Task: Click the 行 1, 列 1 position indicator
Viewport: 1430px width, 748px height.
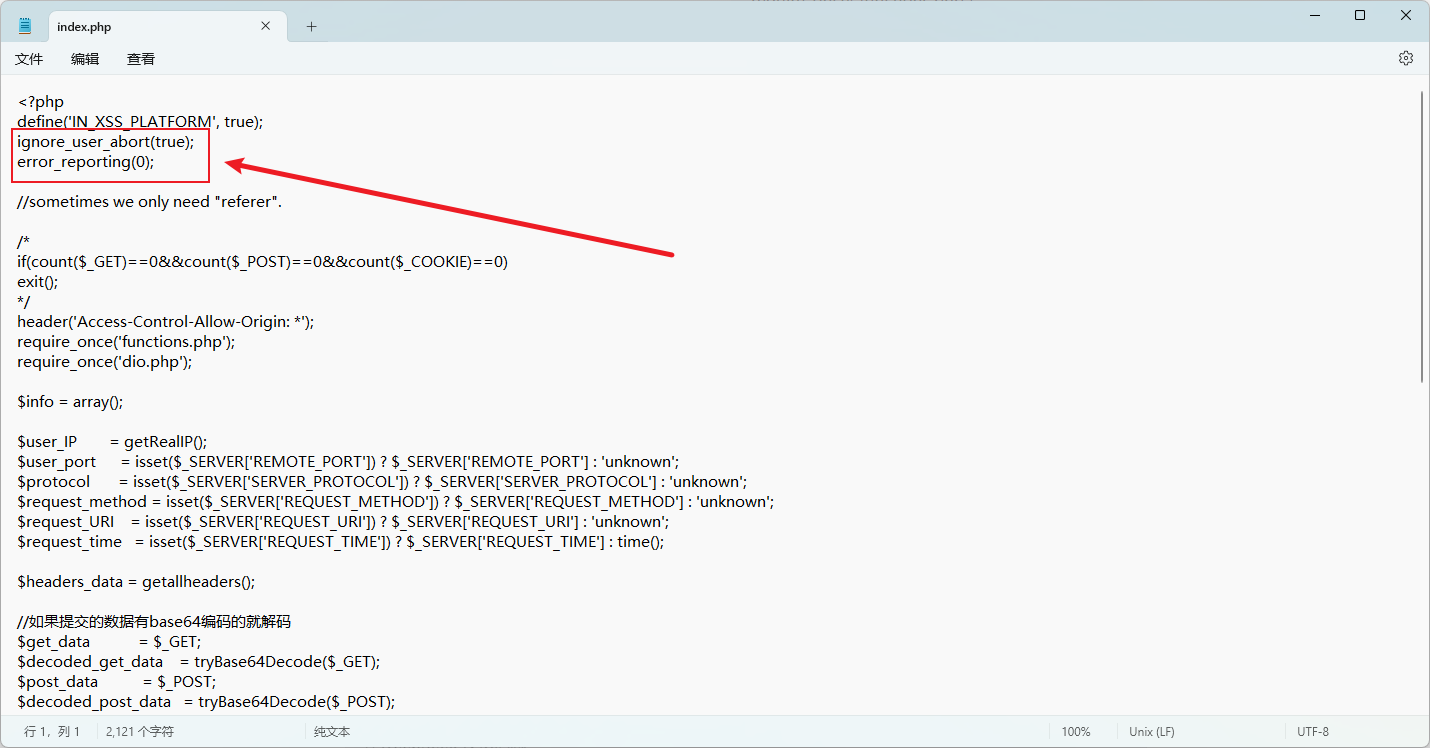Action: 52,732
